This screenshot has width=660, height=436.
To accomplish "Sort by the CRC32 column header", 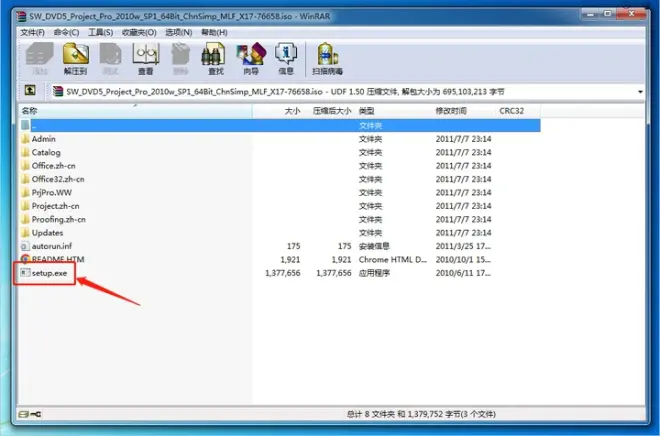I will 518,111.
